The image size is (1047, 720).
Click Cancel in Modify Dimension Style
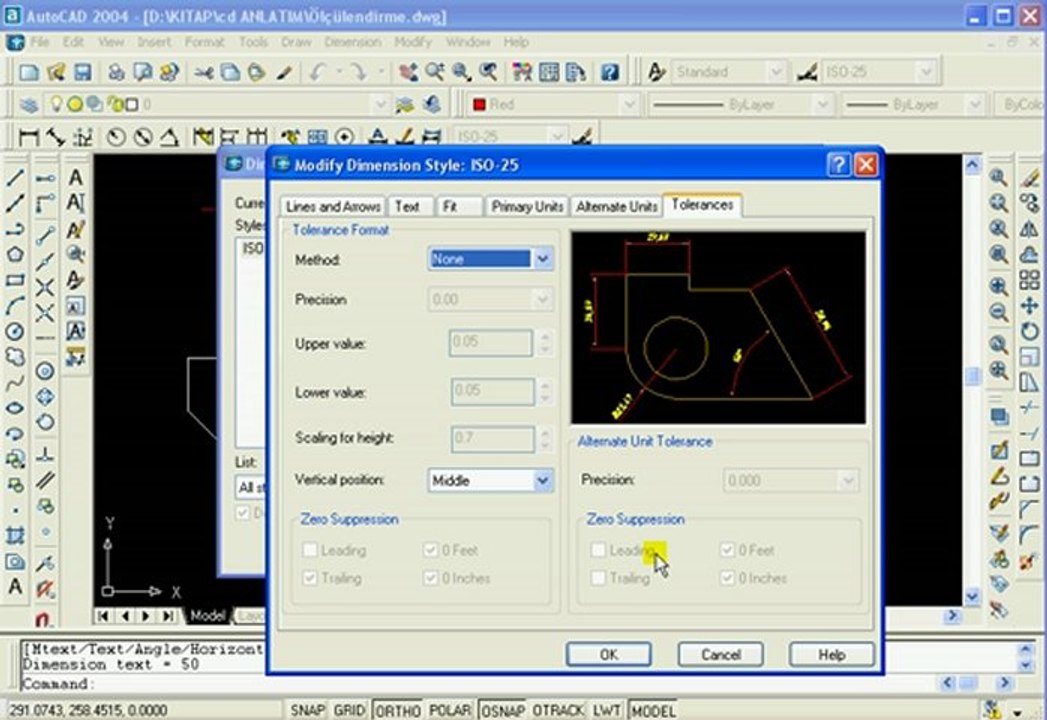click(x=720, y=655)
